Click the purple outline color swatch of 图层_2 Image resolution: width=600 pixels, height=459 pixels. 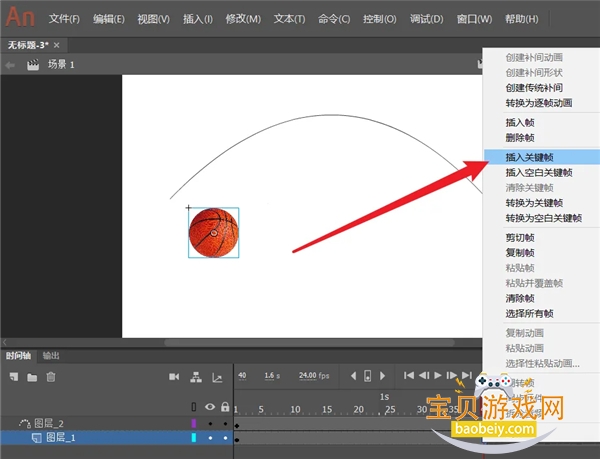point(194,423)
